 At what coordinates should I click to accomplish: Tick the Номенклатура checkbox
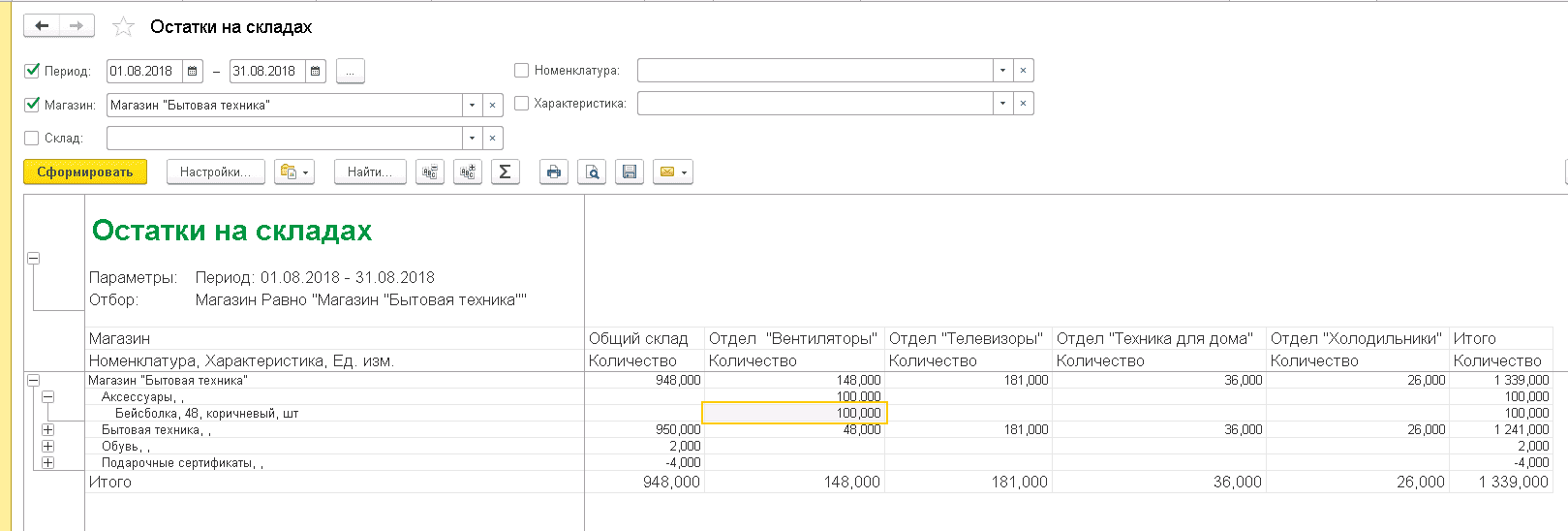pyautogui.click(x=521, y=70)
